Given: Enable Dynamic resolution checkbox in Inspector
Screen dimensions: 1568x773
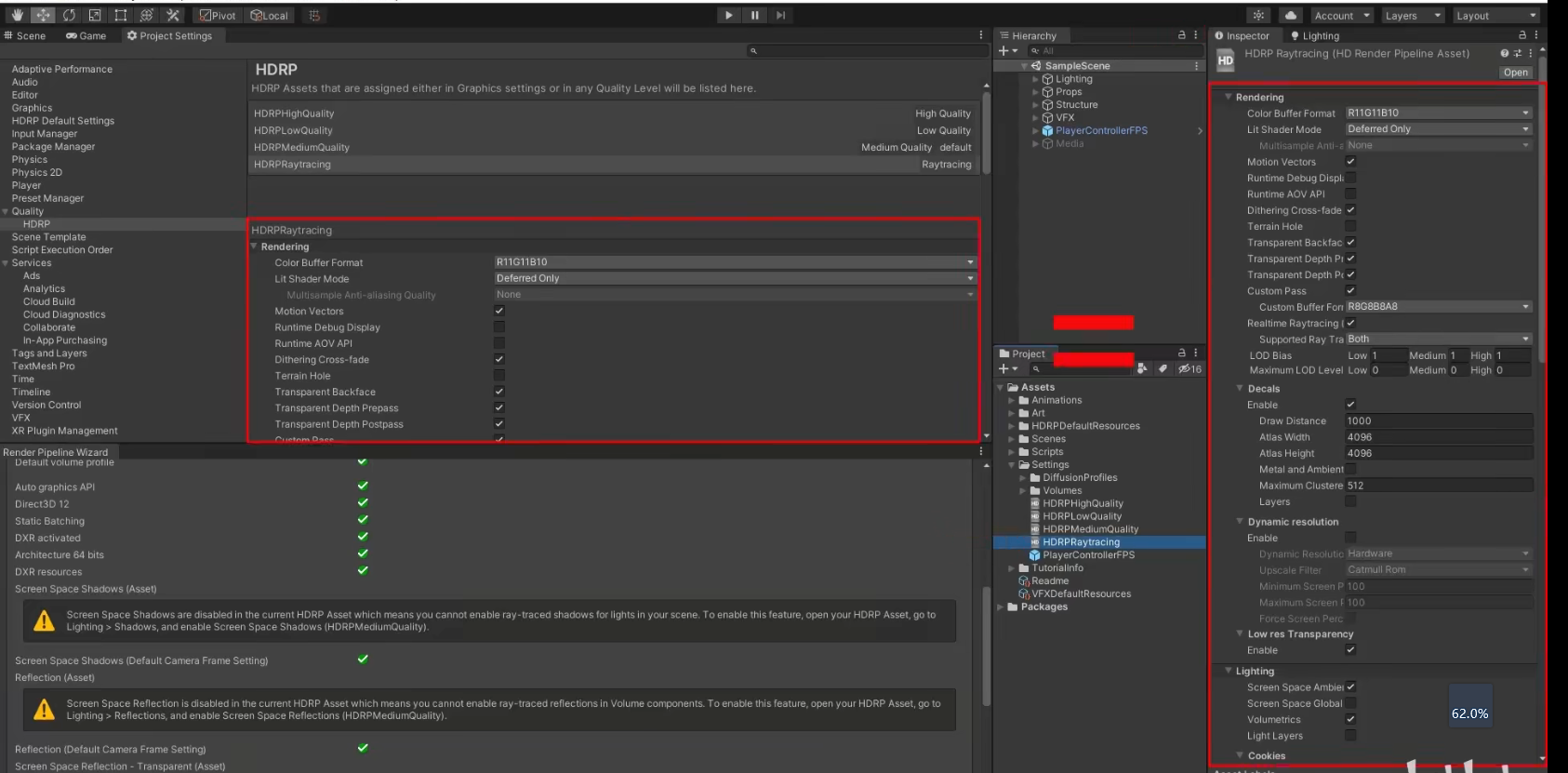Looking at the screenshot, I should click(x=1351, y=538).
